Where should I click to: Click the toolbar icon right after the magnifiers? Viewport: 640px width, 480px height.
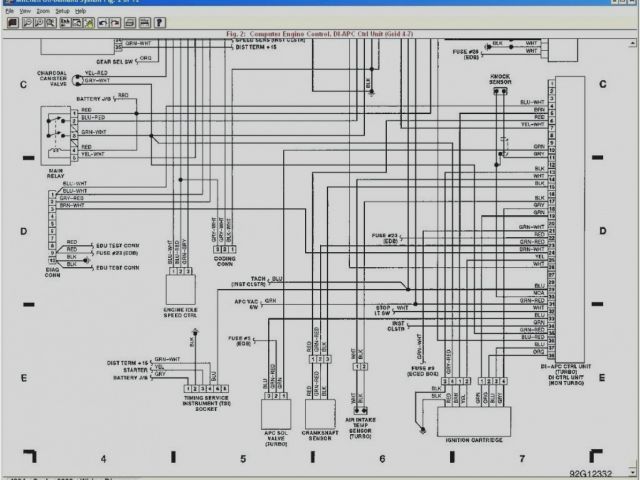(x=65, y=22)
